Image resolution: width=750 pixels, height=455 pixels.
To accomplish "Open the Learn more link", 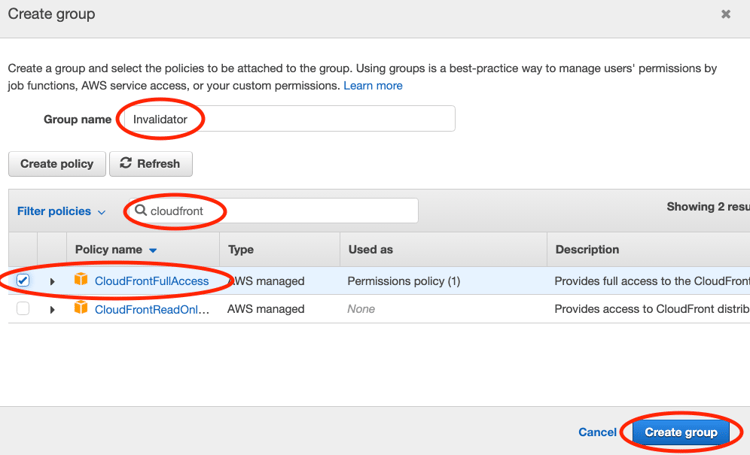I will [373, 86].
